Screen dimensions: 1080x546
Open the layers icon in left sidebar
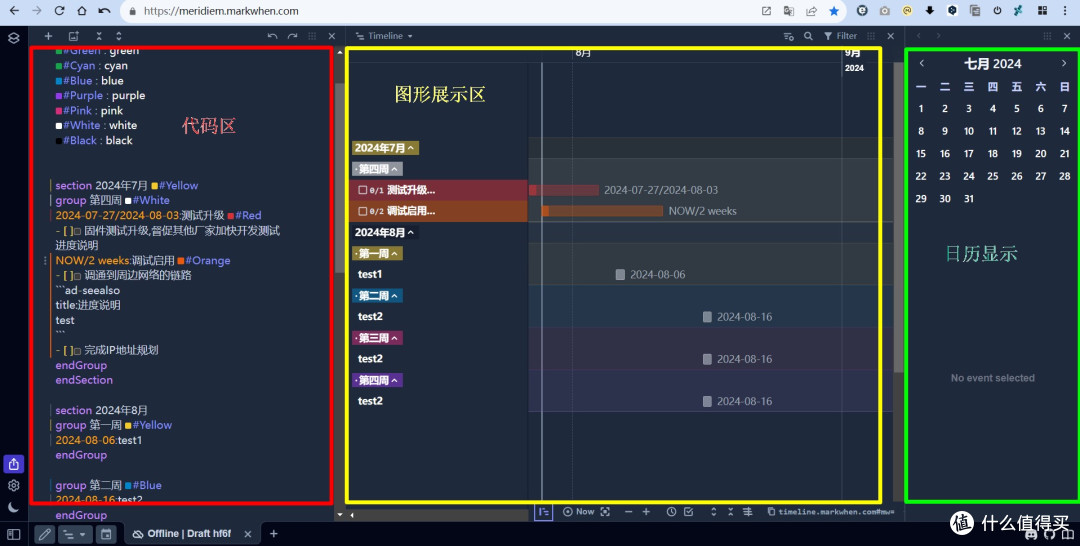pos(13,38)
